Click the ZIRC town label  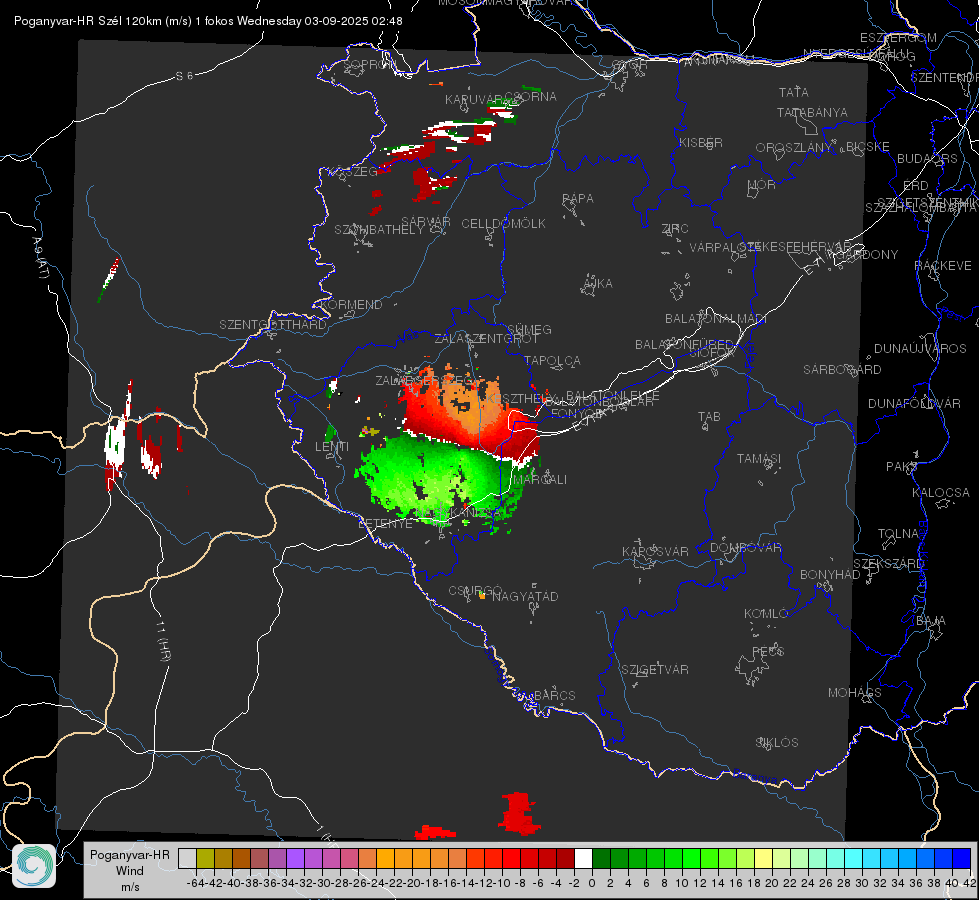675,229
